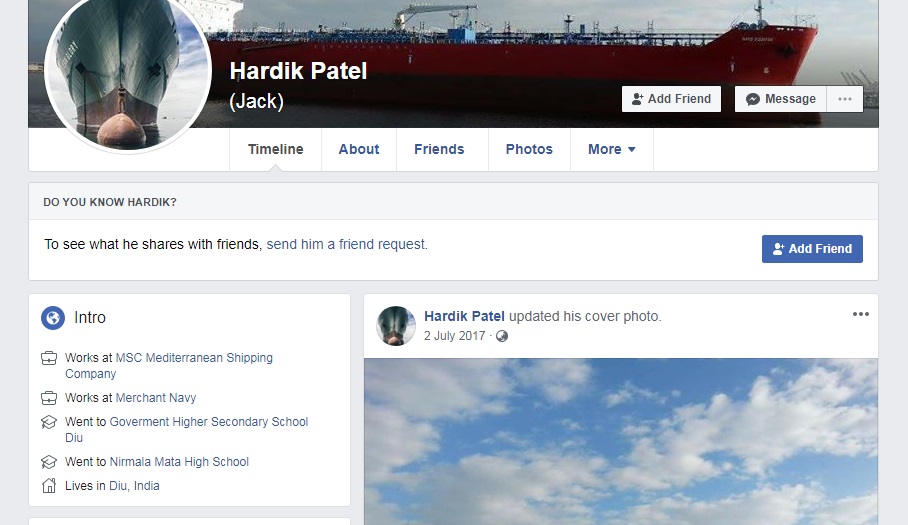Click the briefcase icon next to MSC Mediterranean
908x525 pixels.
pos(49,358)
